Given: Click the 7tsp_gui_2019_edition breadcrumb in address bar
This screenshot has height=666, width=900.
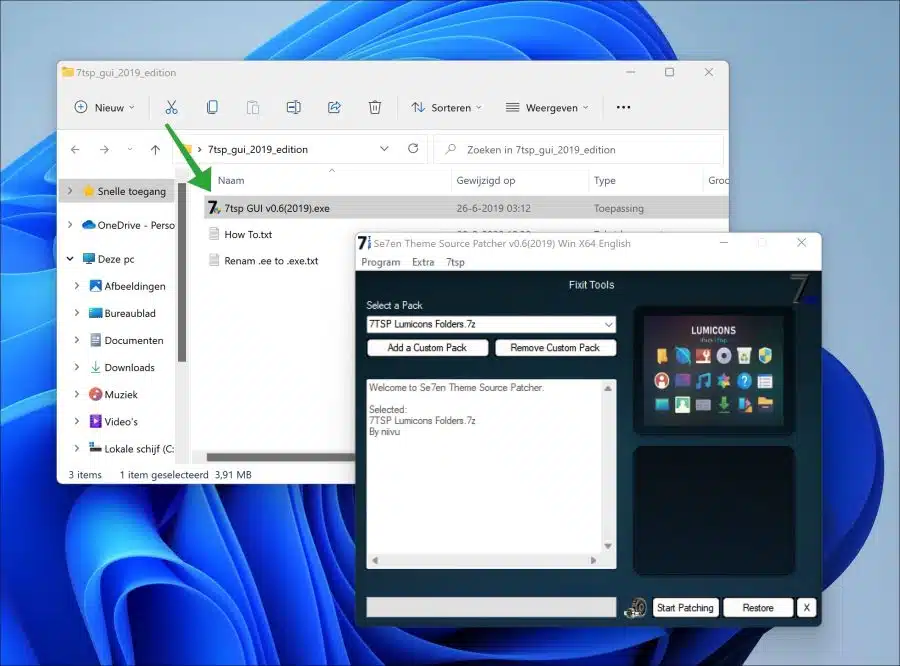Looking at the screenshot, I should pos(258,149).
